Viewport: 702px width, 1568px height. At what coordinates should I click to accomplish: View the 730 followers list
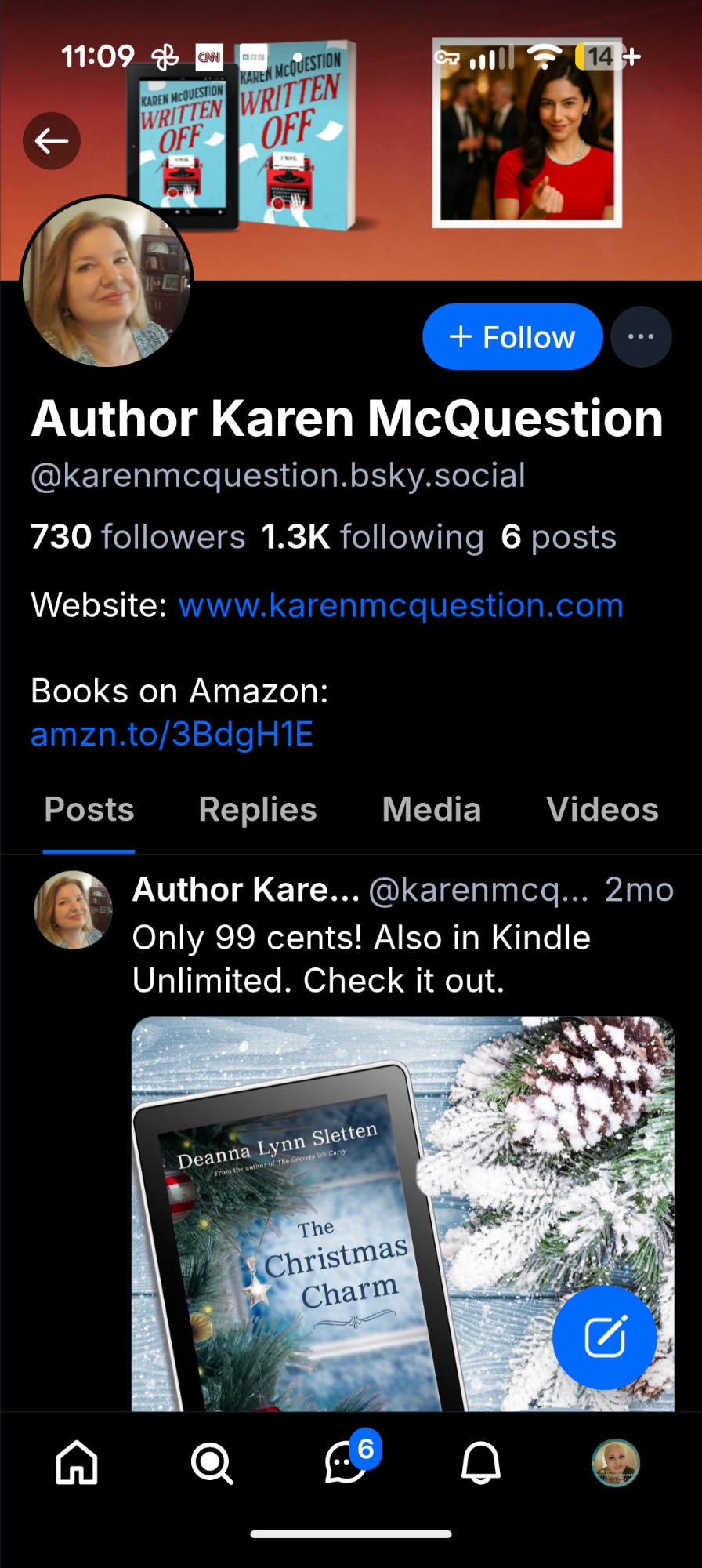point(139,538)
